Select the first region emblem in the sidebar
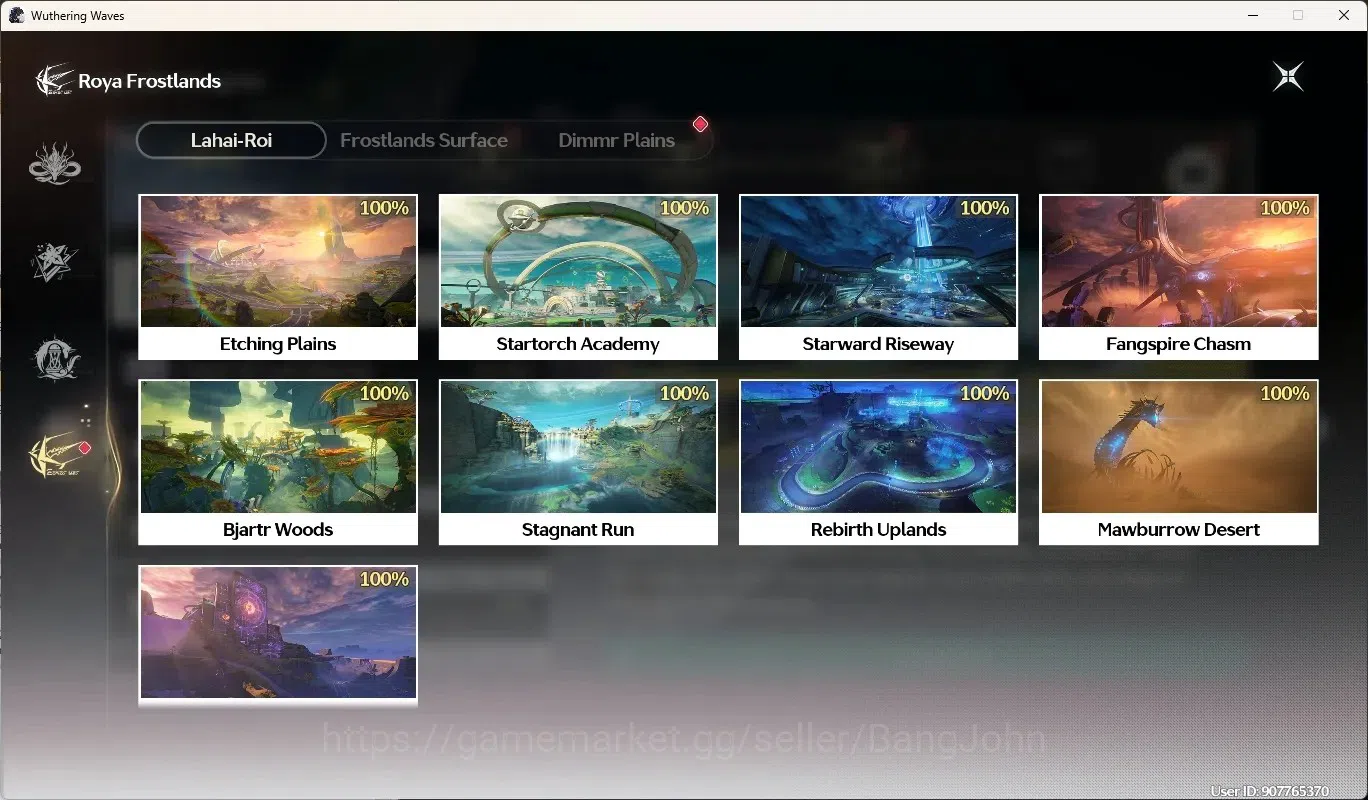Screen dimensions: 1368x800 coord(55,164)
